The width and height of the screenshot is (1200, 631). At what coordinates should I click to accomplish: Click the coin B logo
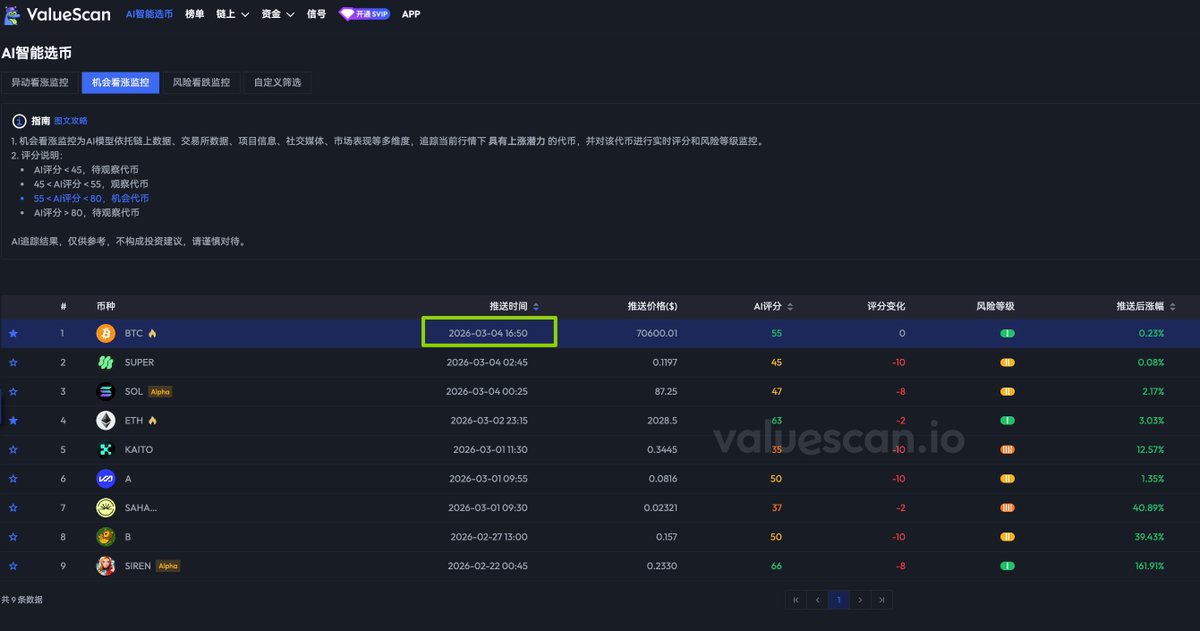tap(106, 537)
